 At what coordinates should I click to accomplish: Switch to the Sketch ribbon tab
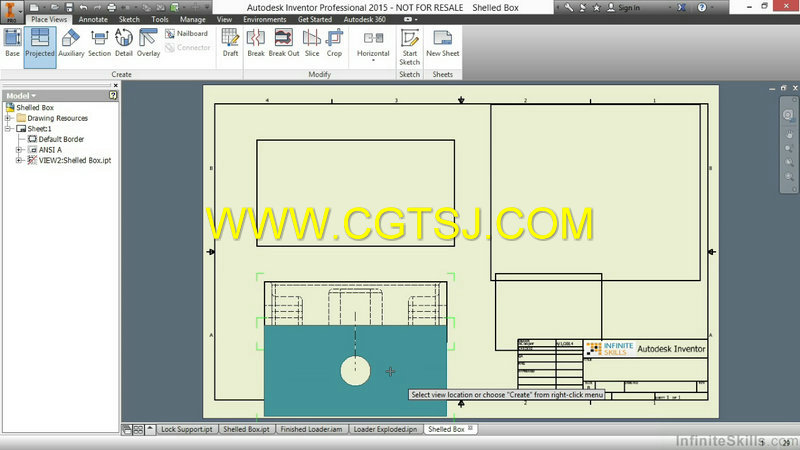pos(129,19)
